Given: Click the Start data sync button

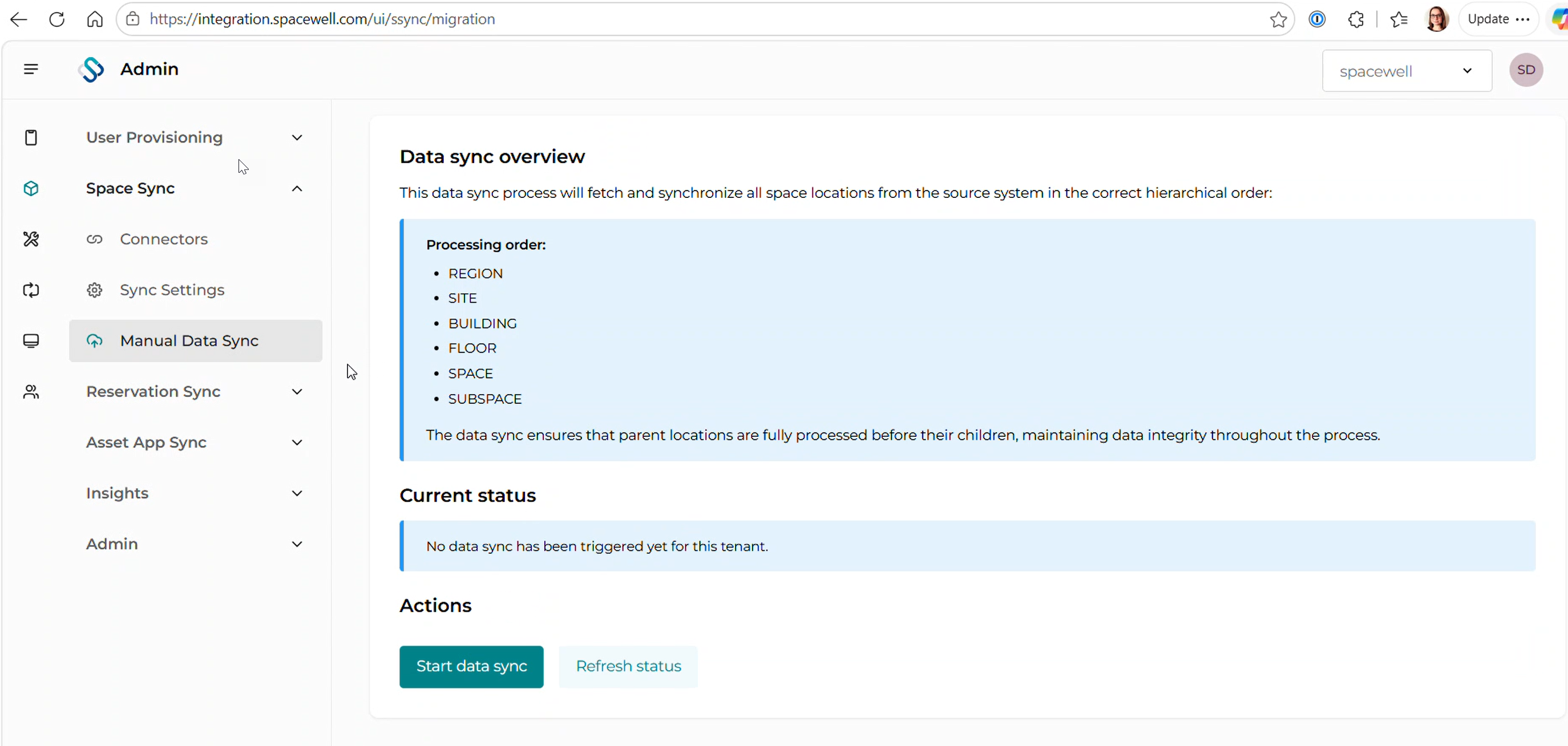Looking at the screenshot, I should pyautogui.click(x=471, y=667).
